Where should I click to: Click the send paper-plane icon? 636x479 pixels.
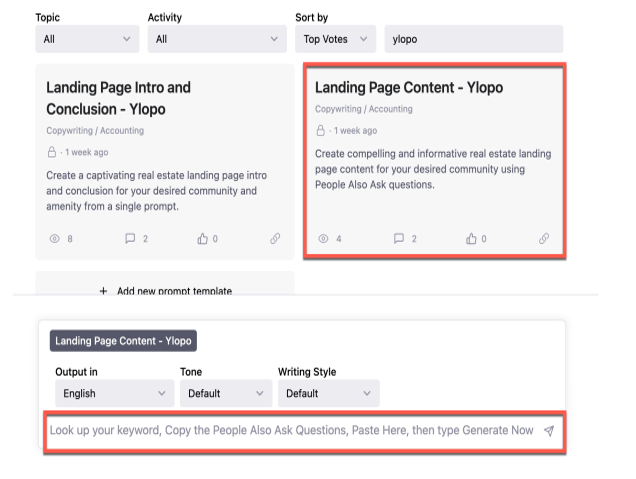click(x=549, y=430)
